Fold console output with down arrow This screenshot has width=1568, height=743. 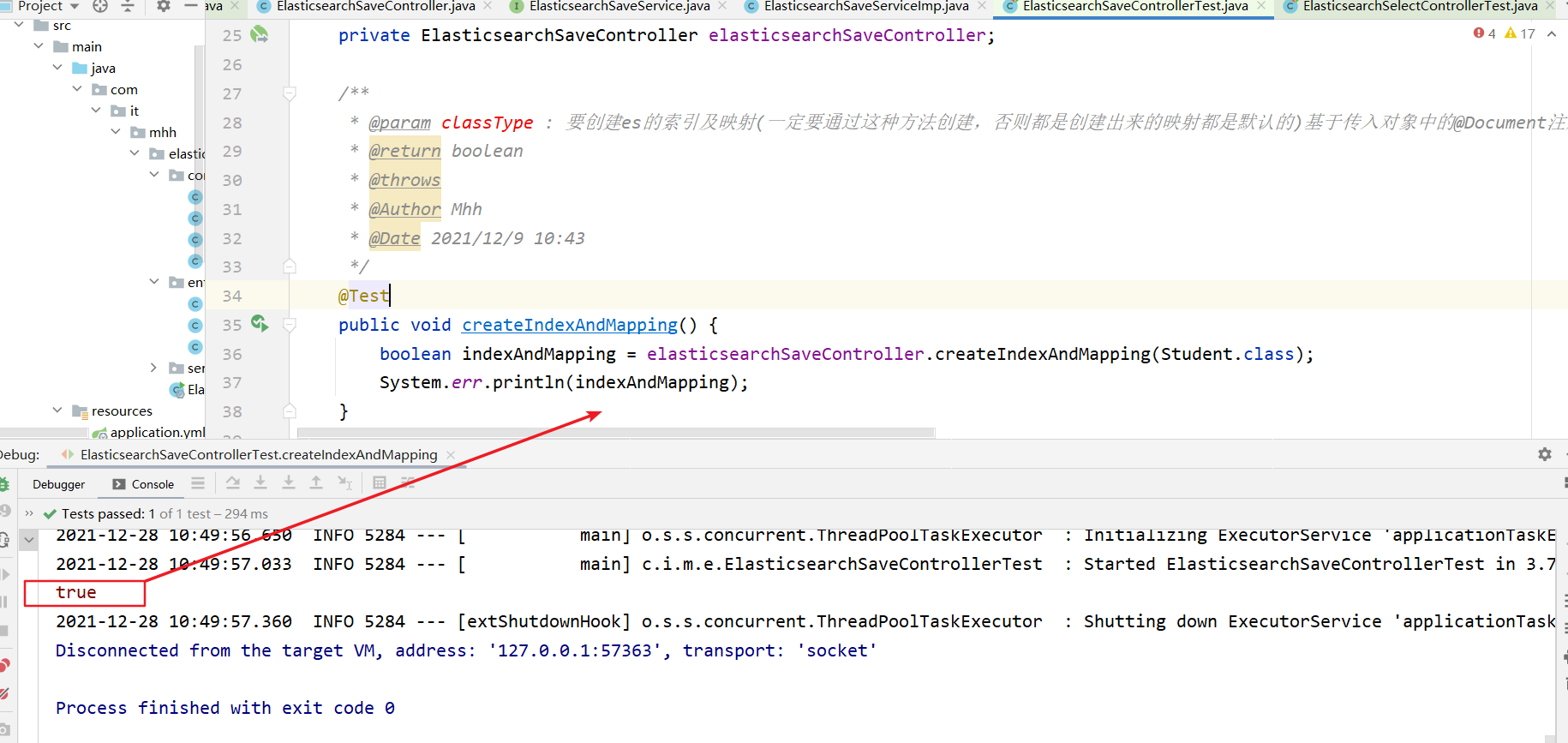tap(29, 540)
